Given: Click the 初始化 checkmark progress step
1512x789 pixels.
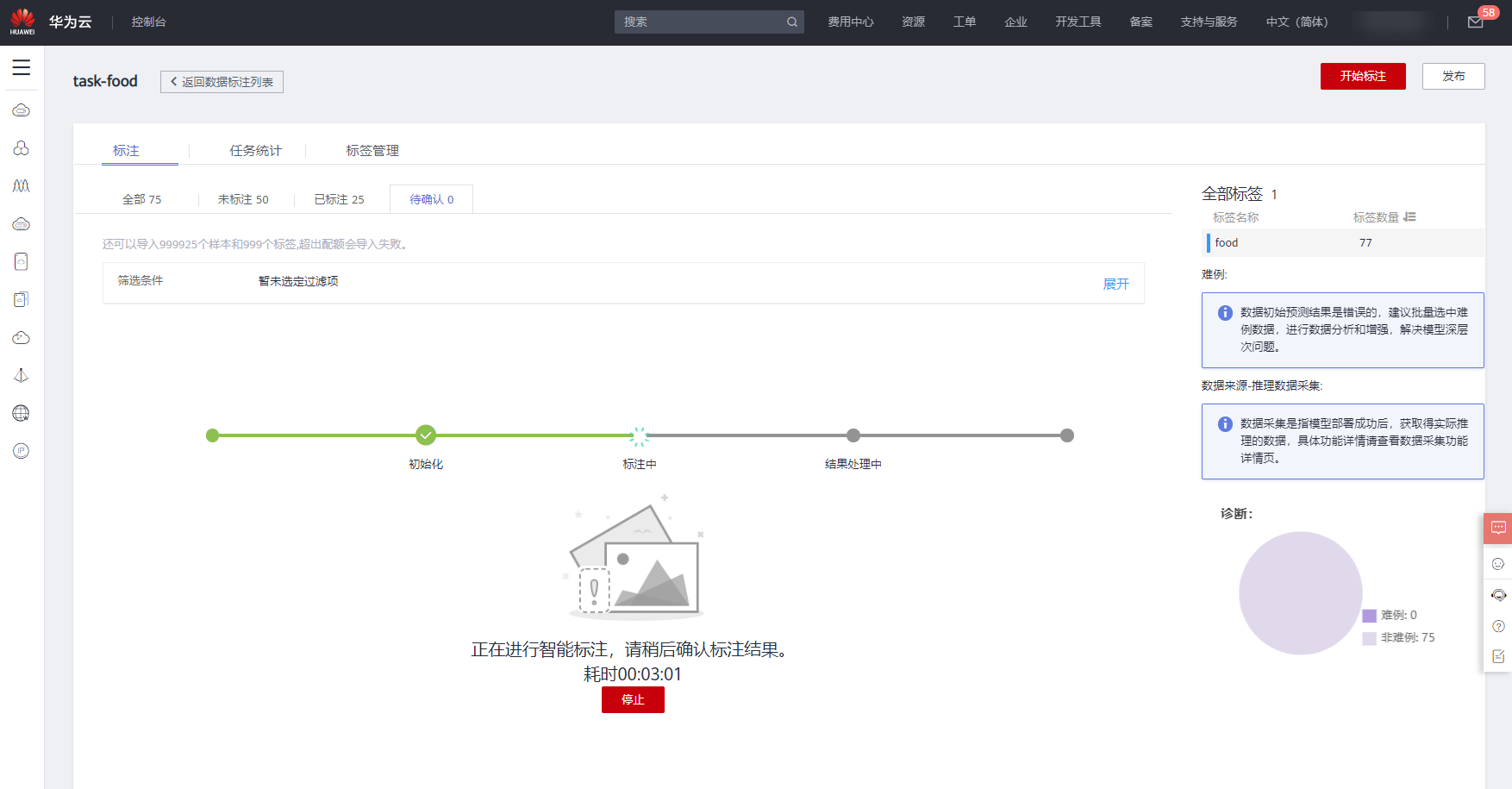Looking at the screenshot, I should (x=426, y=435).
